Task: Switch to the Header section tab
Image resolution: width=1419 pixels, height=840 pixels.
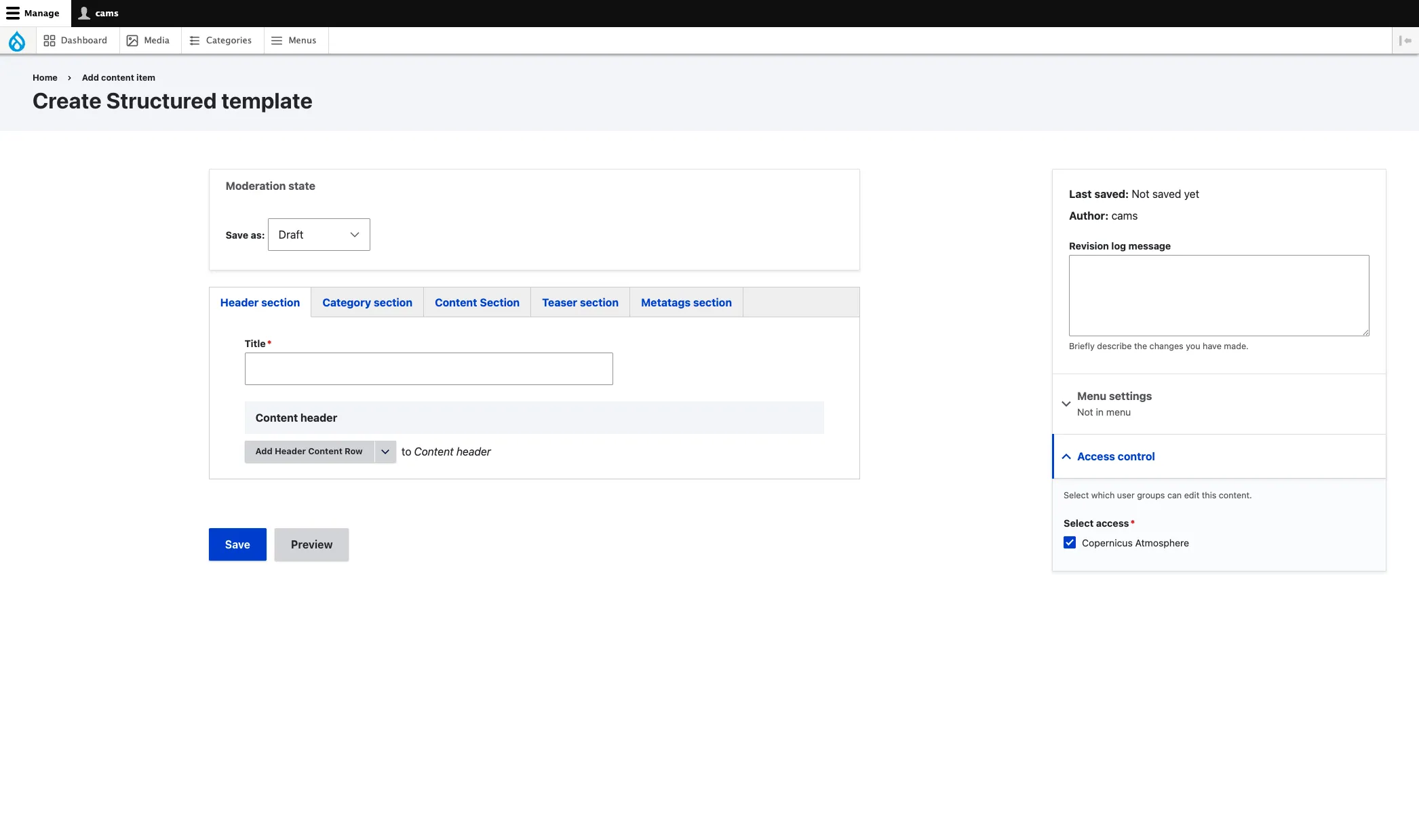Action: click(260, 302)
